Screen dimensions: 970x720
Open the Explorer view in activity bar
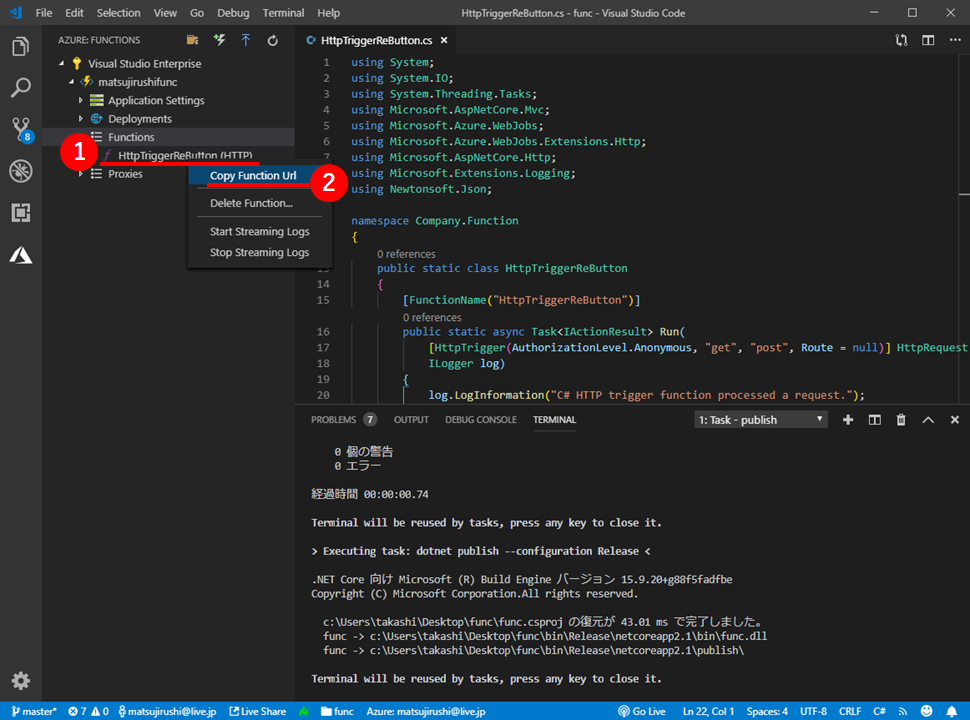coord(20,46)
